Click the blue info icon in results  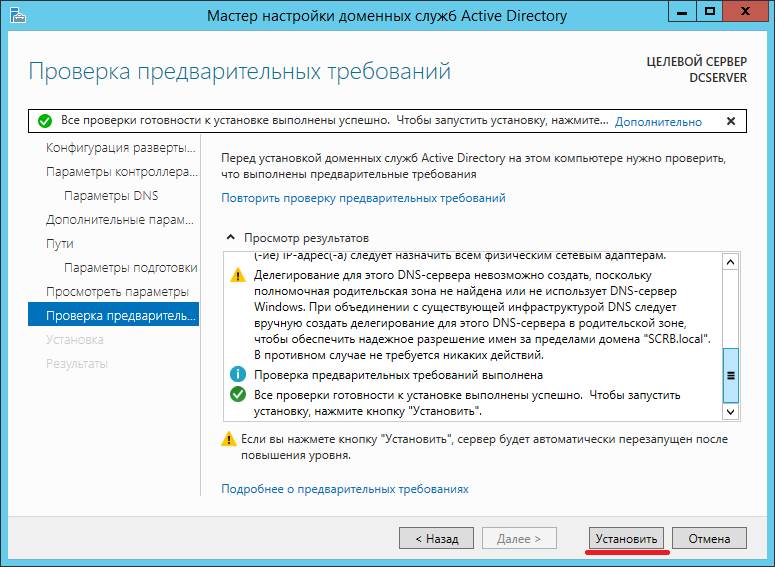click(238, 374)
